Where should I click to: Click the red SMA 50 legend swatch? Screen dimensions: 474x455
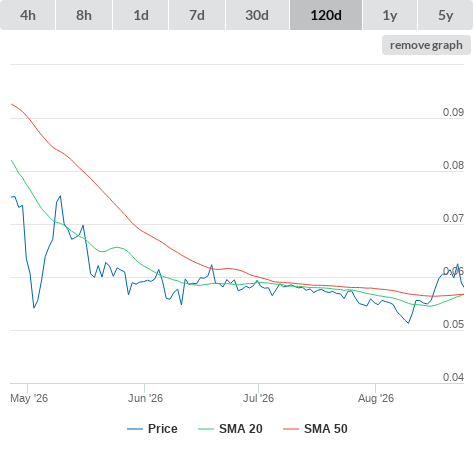click(291, 429)
